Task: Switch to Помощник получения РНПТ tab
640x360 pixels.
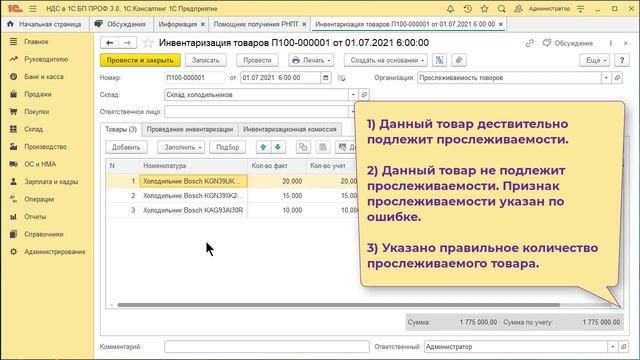Action: [256, 24]
